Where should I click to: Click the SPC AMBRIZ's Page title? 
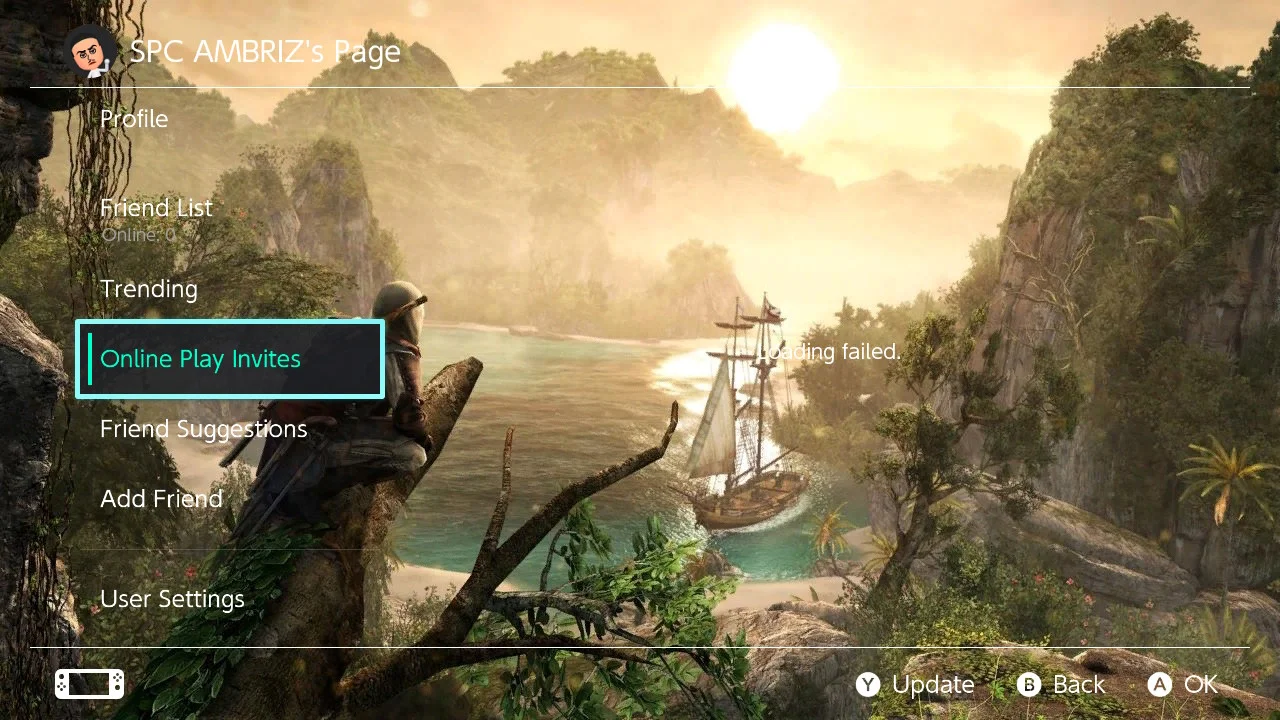tap(265, 52)
